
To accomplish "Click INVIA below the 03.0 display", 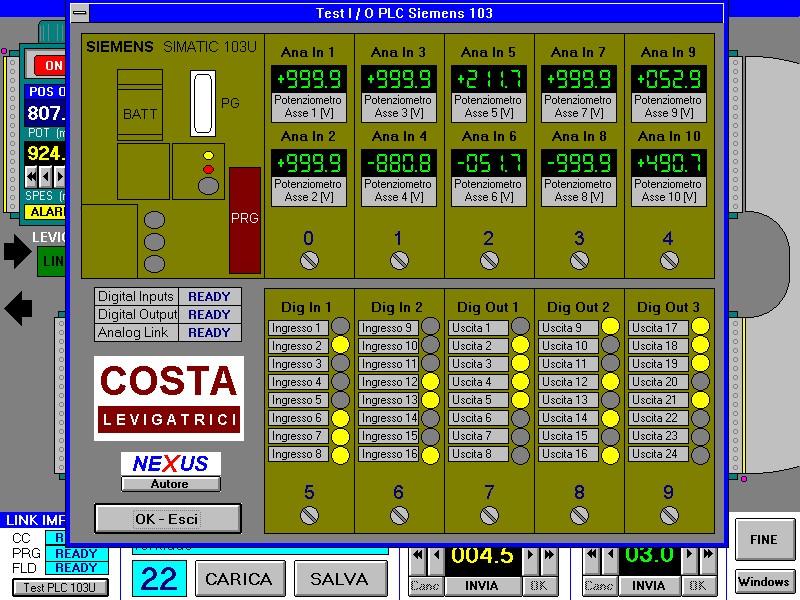I will pyautogui.click(x=648, y=586).
